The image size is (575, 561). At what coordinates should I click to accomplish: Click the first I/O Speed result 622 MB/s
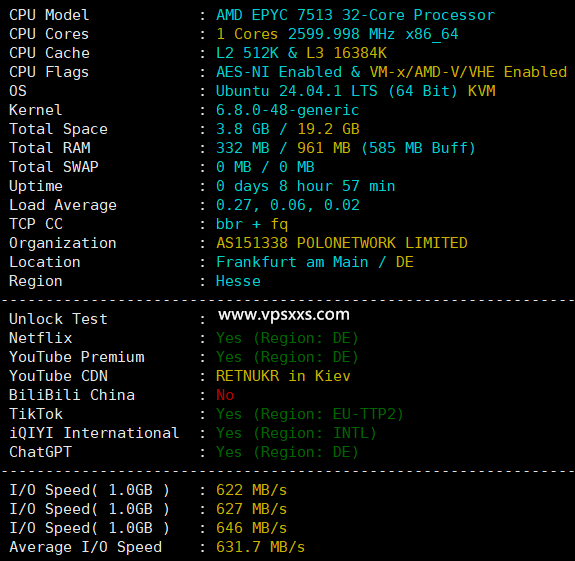(252, 490)
